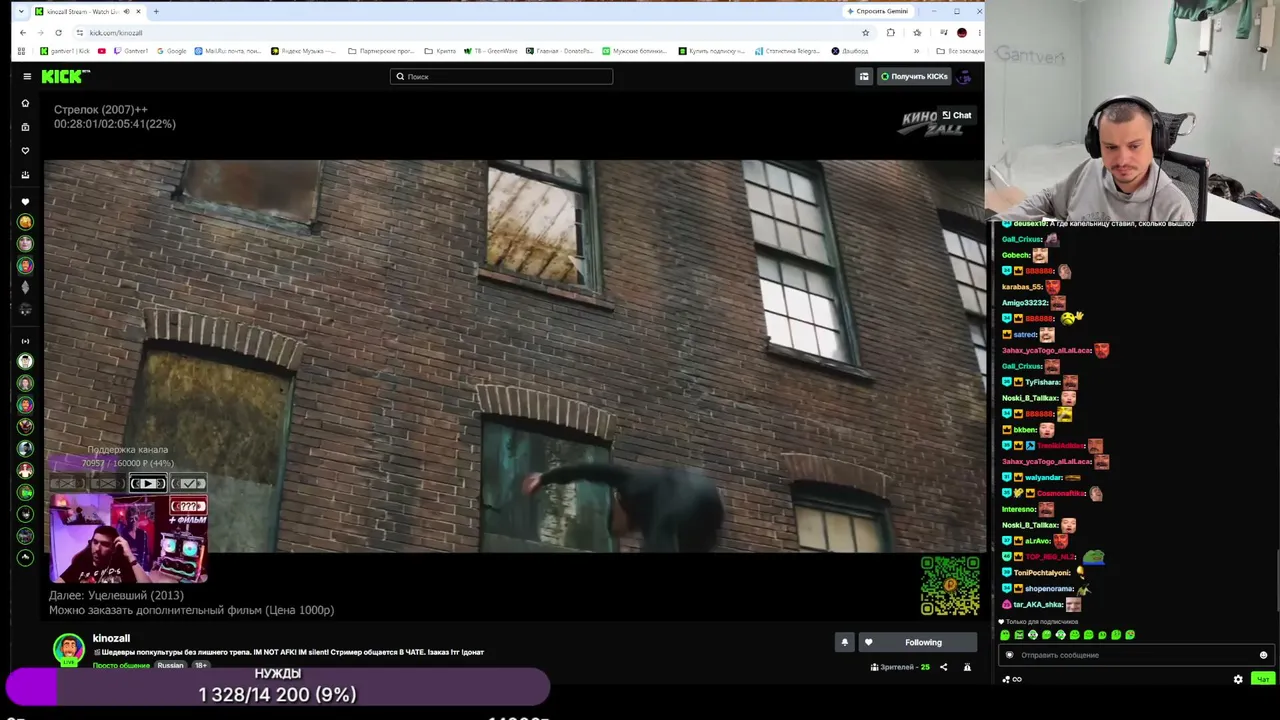Pick the first green subscriber emote
Viewport: 1280px width, 720px height.
[x=1005, y=635]
